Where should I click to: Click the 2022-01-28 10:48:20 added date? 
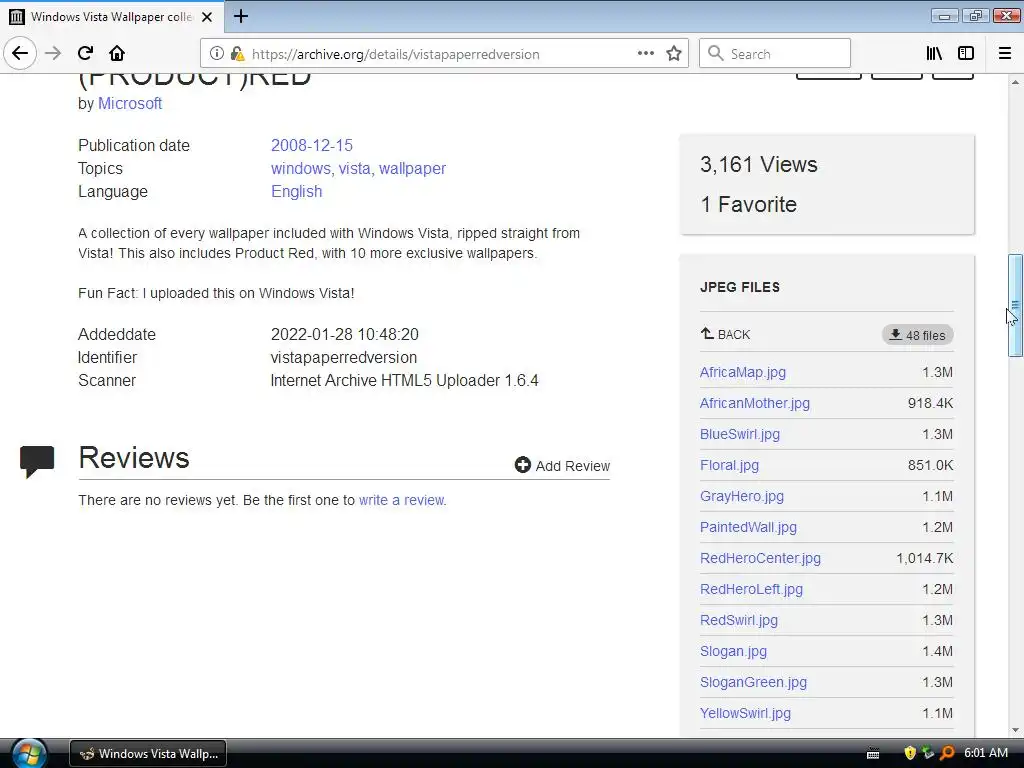coord(345,334)
